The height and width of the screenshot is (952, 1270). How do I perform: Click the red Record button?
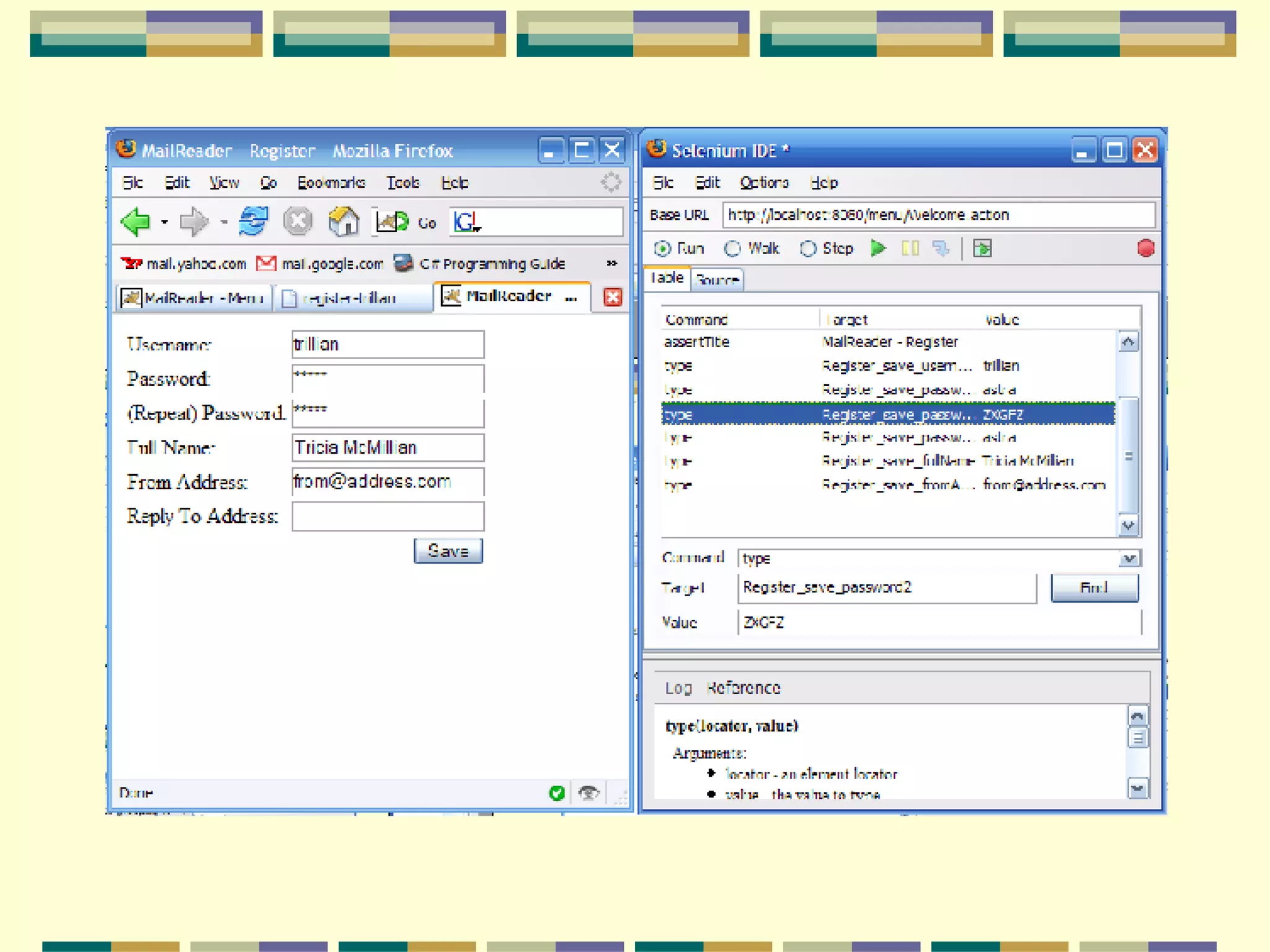point(1145,249)
